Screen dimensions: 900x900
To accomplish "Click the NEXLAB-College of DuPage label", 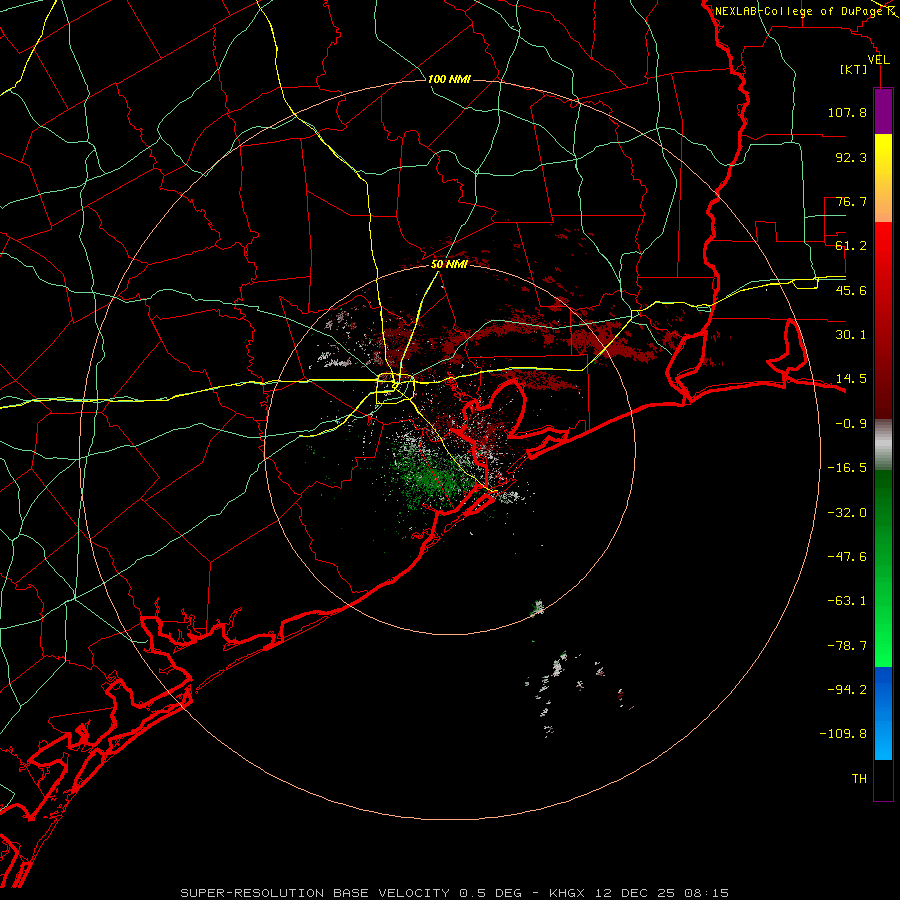I will pyautogui.click(x=798, y=11).
